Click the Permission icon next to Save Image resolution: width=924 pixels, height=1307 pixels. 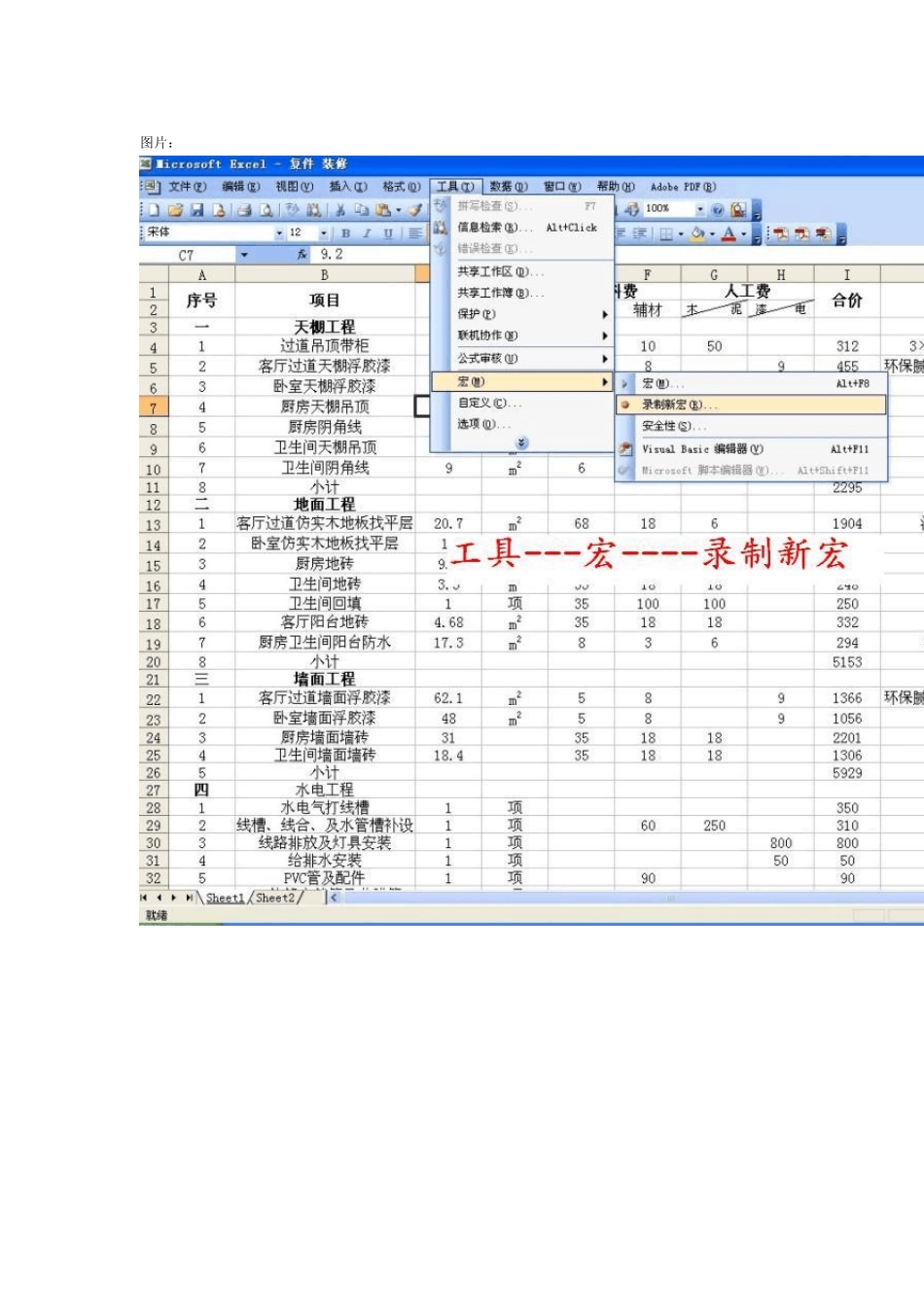(x=219, y=210)
